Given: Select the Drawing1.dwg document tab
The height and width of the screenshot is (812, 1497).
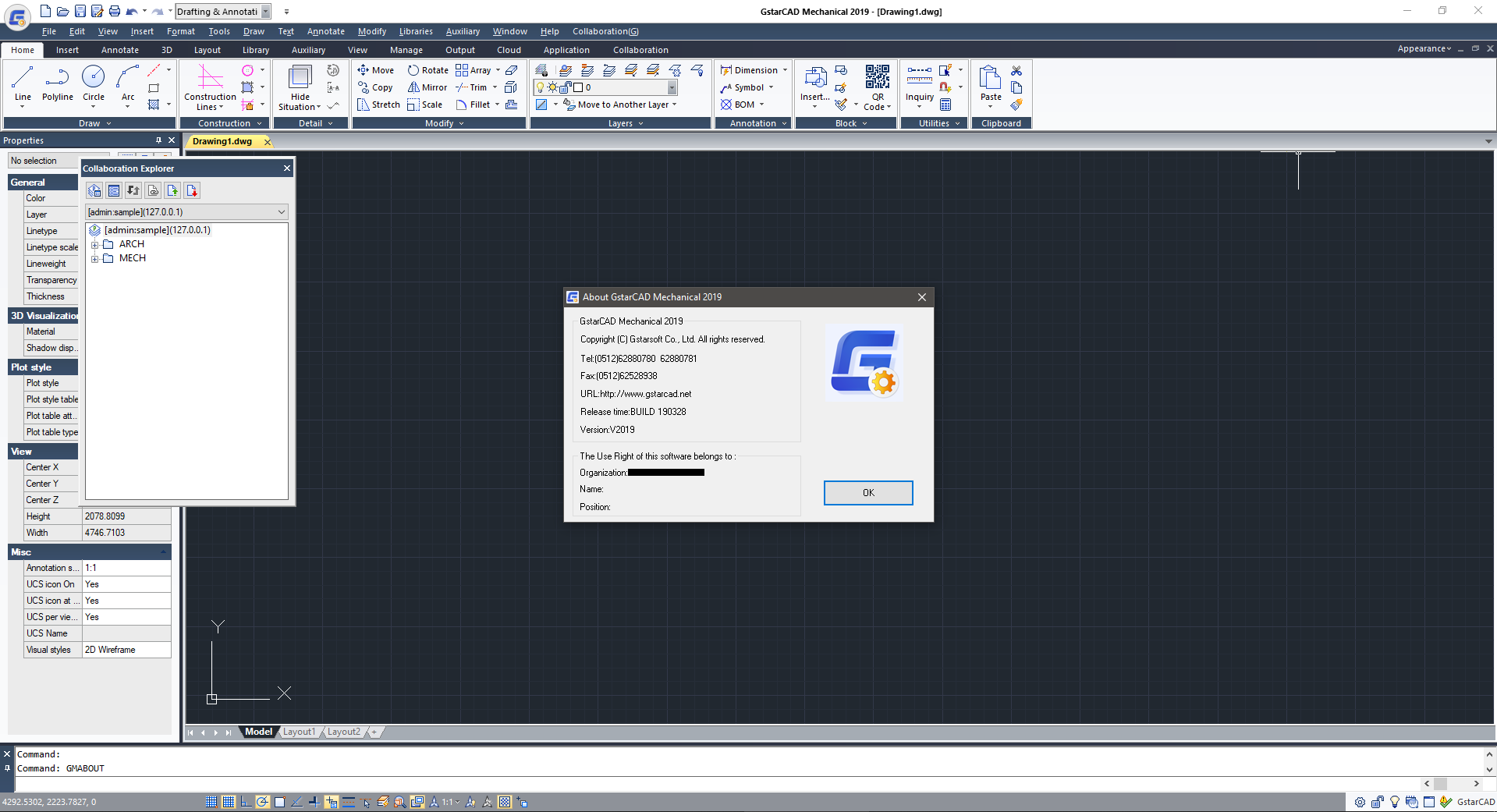Looking at the screenshot, I should [x=222, y=141].
